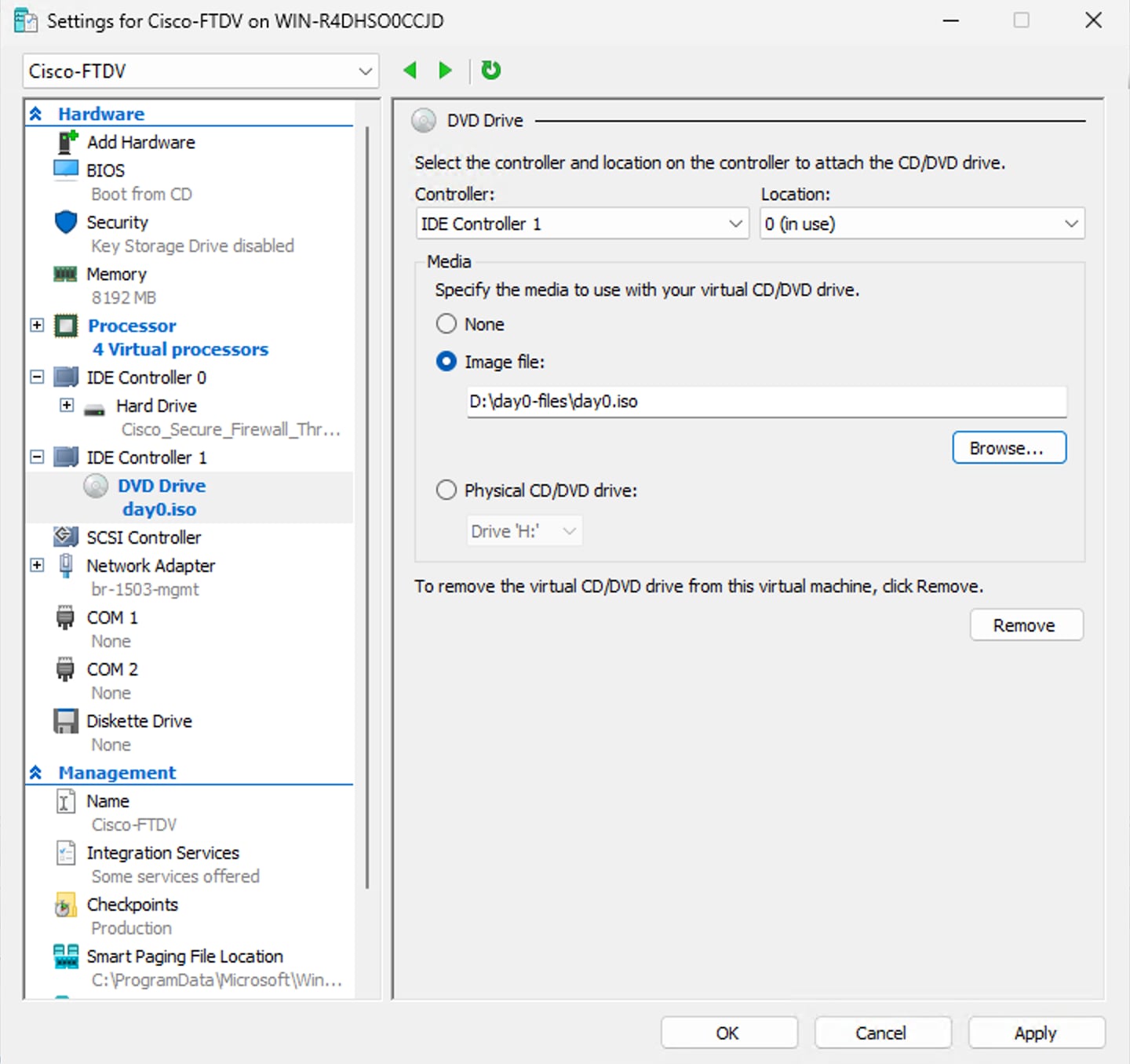Select the COM 1 tree item

point(112,618)
